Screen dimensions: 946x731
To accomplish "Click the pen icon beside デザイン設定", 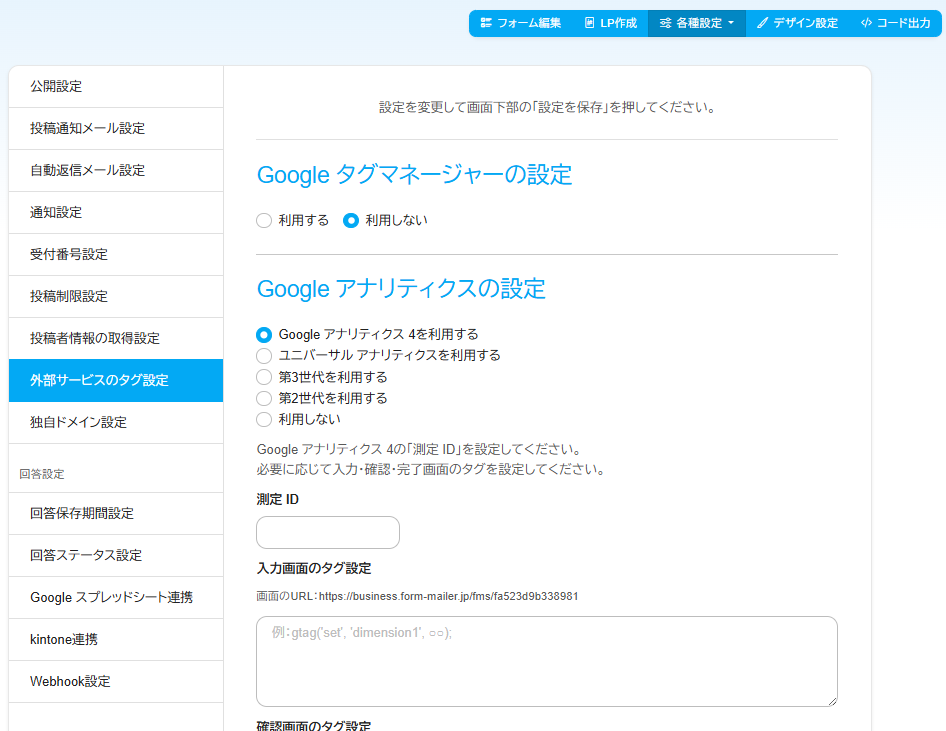I will pos(763,23).
